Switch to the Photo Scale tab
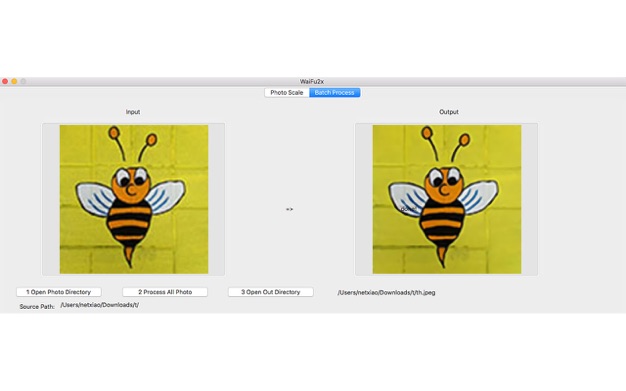 [287, 93]
